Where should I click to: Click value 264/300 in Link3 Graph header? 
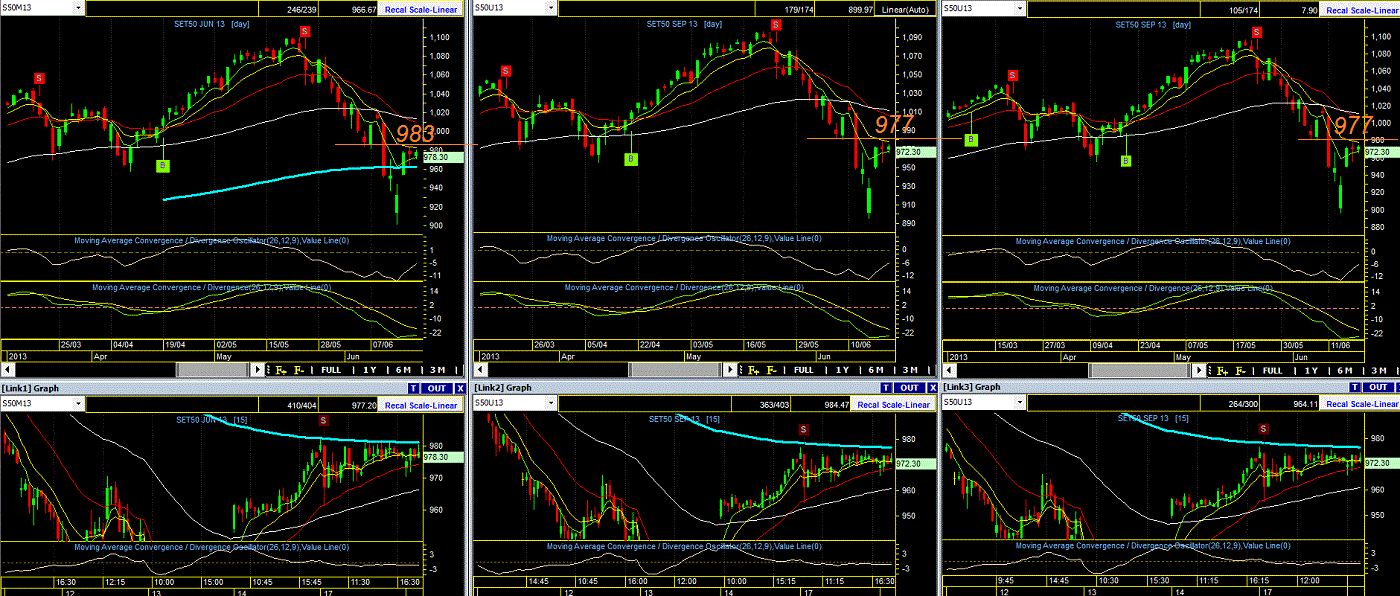[1243, 404]
